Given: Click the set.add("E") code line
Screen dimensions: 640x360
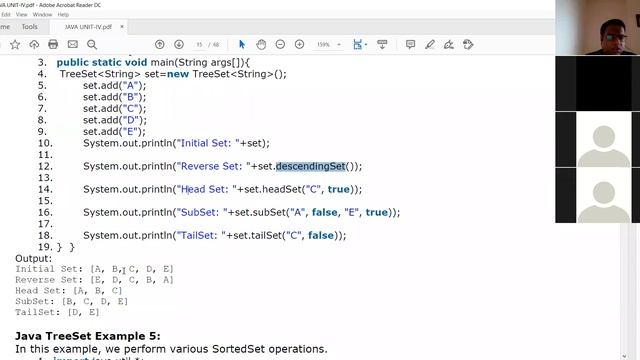Looking at the screenshot, I should point(115,131).
